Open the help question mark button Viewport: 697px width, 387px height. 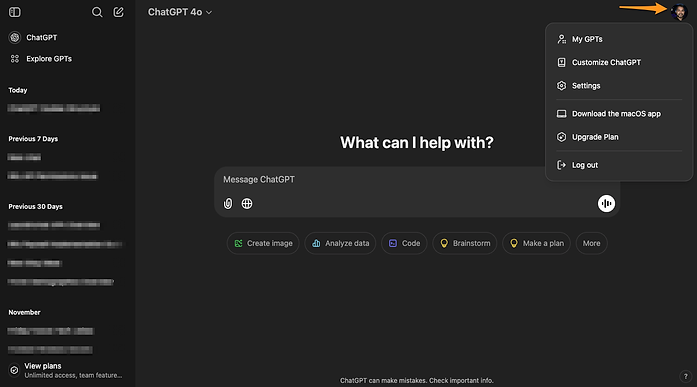click(x=685, y=376)
